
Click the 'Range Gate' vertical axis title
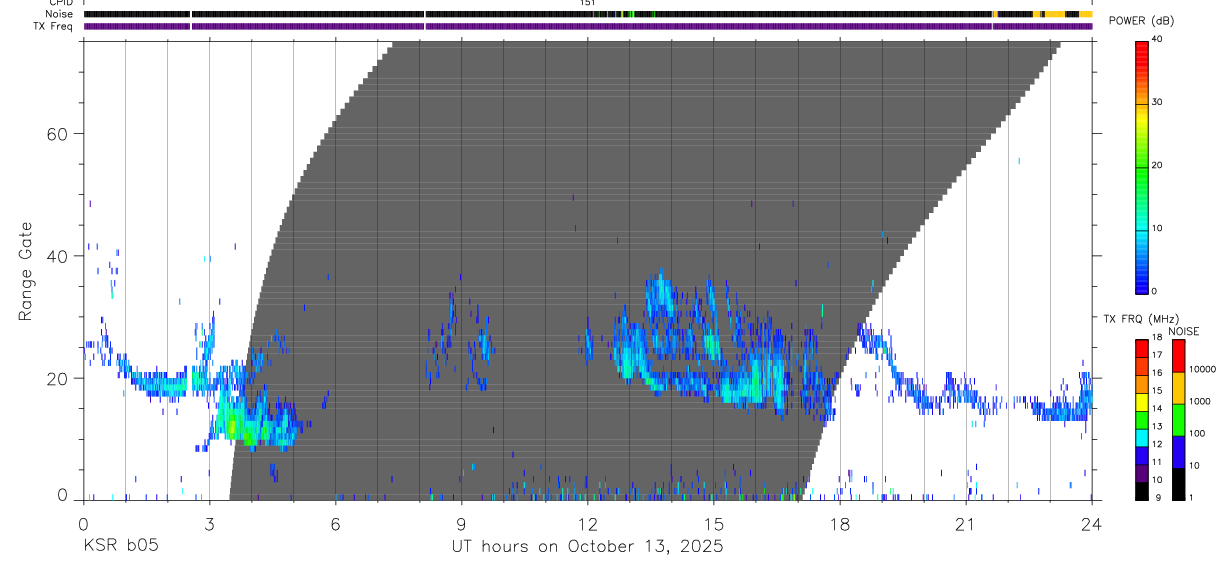pyautogui.click(x=24, y=272)
